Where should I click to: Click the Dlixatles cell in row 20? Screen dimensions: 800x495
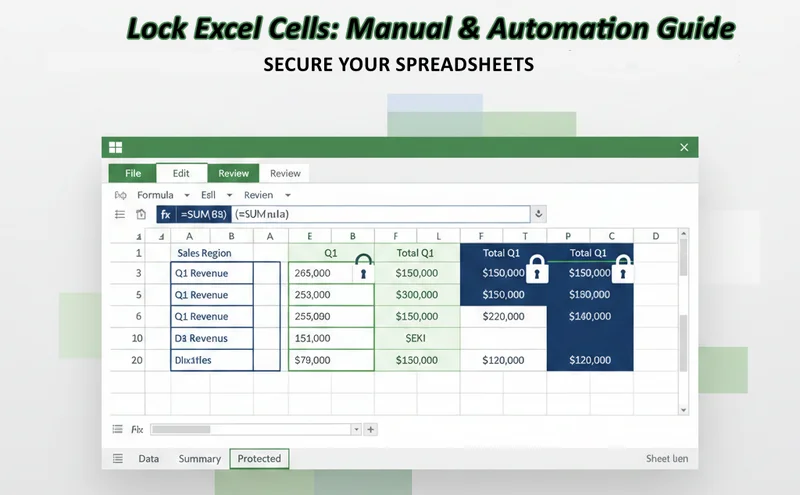tap(212, 360)
